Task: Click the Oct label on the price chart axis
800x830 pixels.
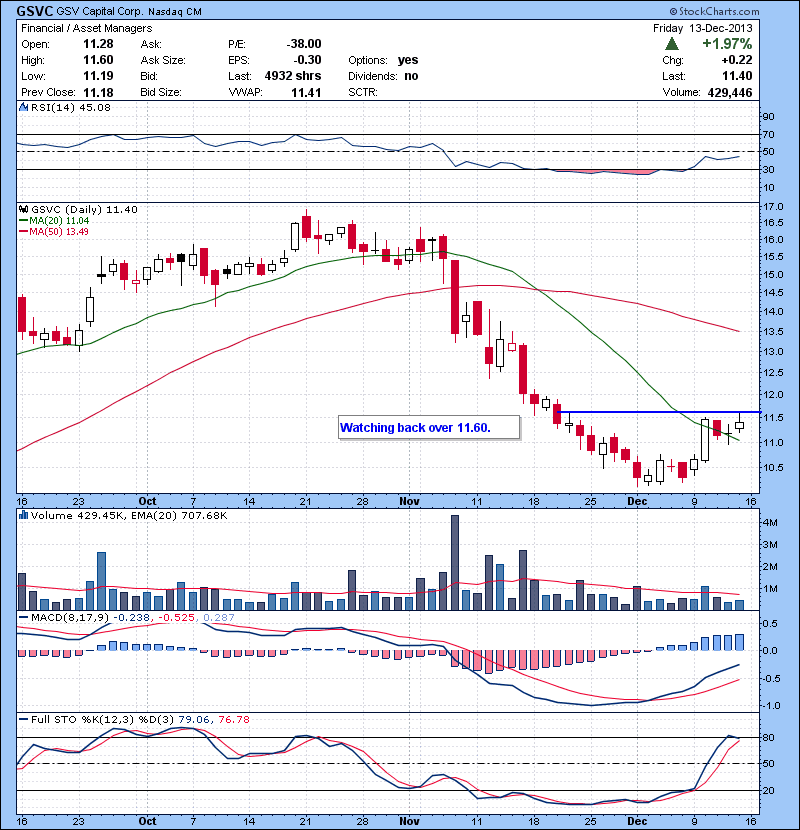Action: (x=147, y=501)
